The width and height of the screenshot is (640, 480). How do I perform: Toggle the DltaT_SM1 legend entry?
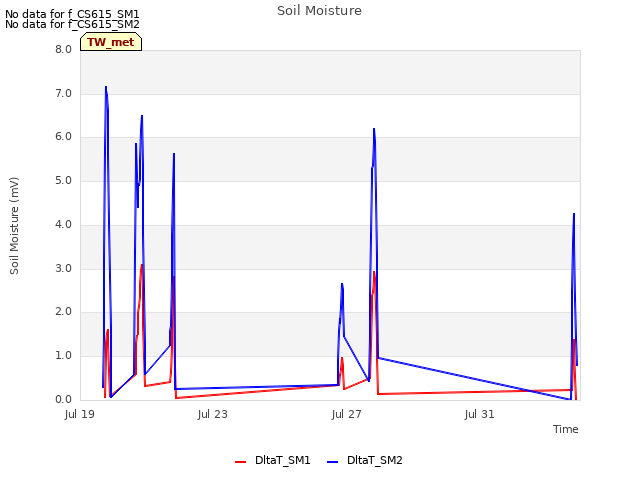pyautogui.click(x=273, y=460)
